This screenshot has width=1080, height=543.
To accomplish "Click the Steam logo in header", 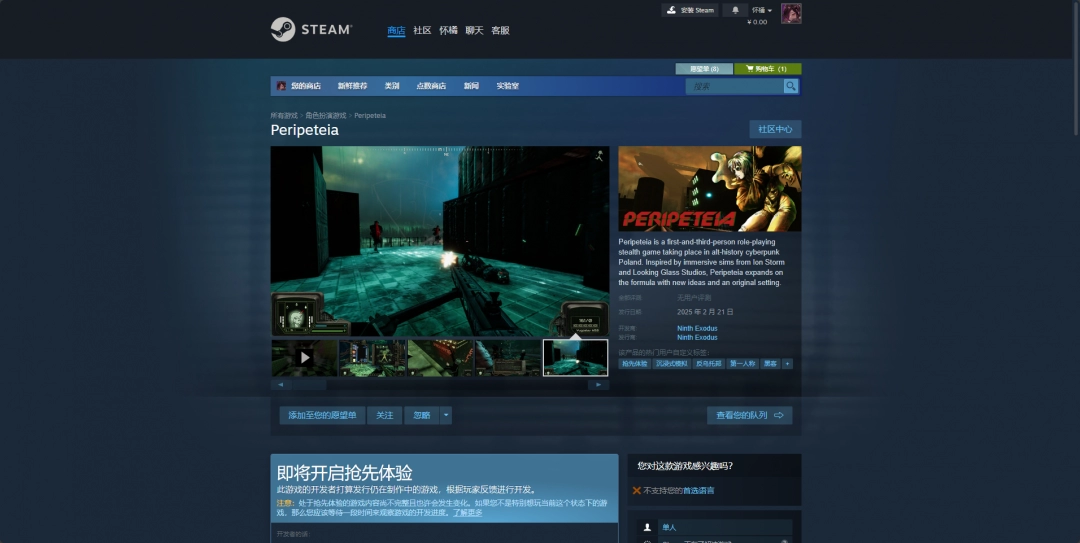I will point(311,30).
